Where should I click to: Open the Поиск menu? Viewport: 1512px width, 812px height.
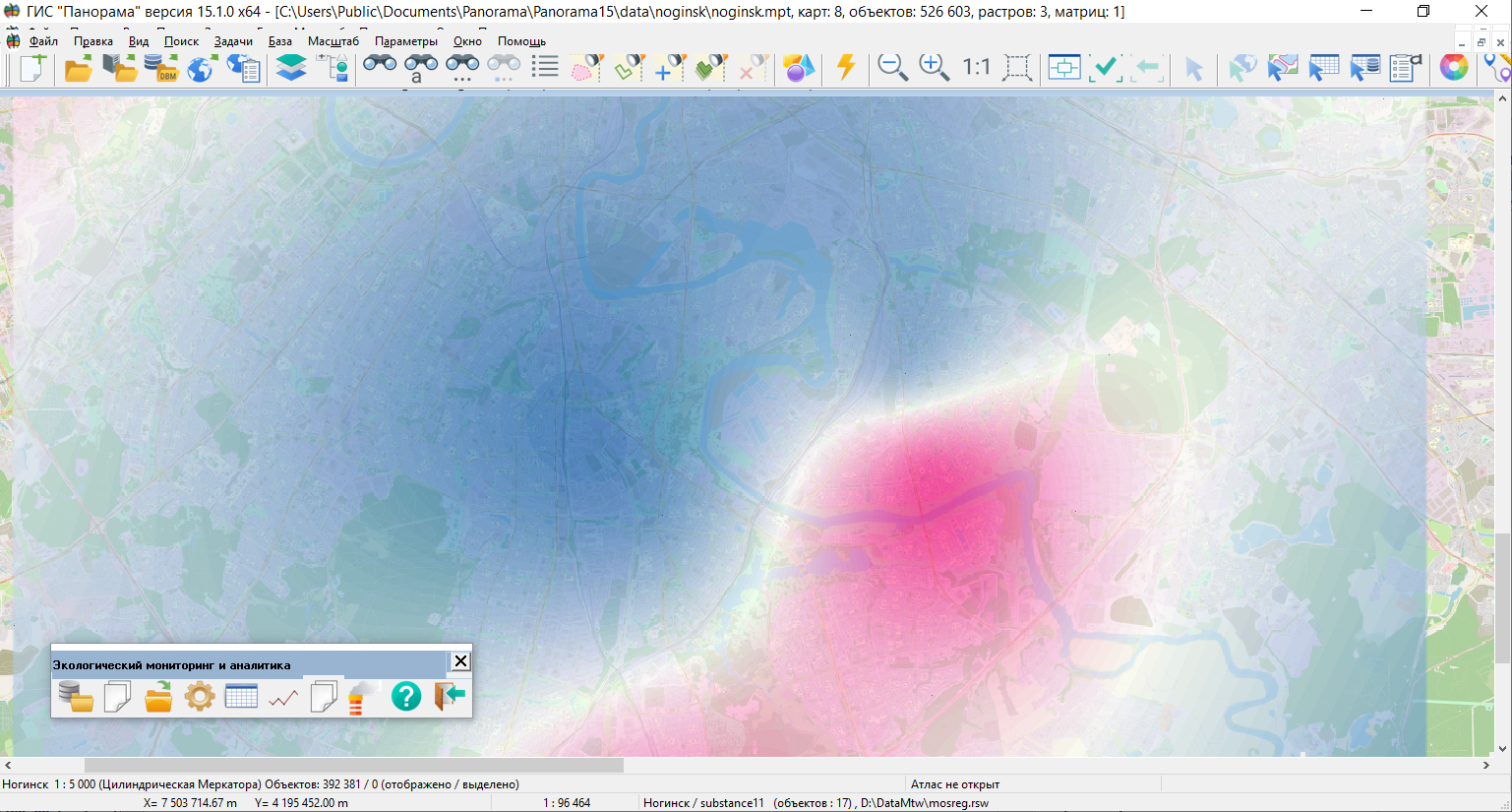point(181,41)
